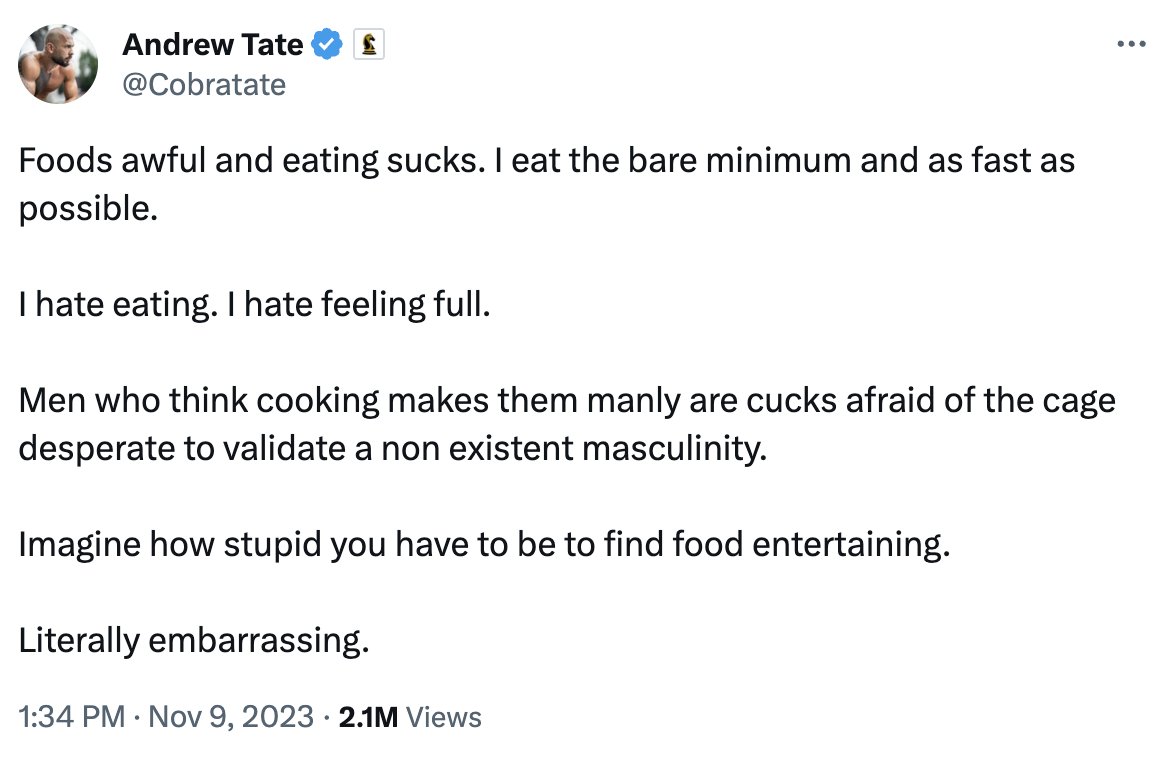Click the word 'possible.' in the tweet

click(88, 209)
